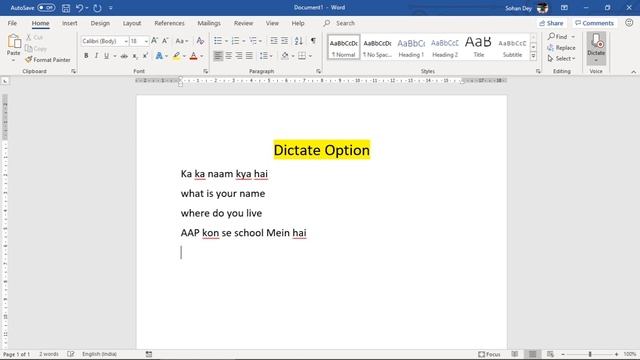Open borders dropdown
The width and height of the screenshot is (640, 360).
pyautogui.click(x=310, y=56)
